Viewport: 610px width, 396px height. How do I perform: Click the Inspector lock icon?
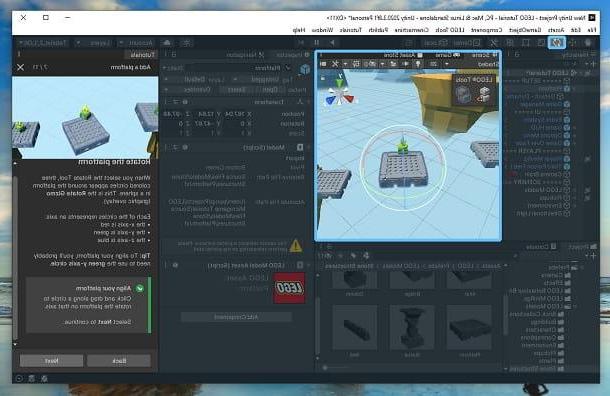click(x=174, y=55)
